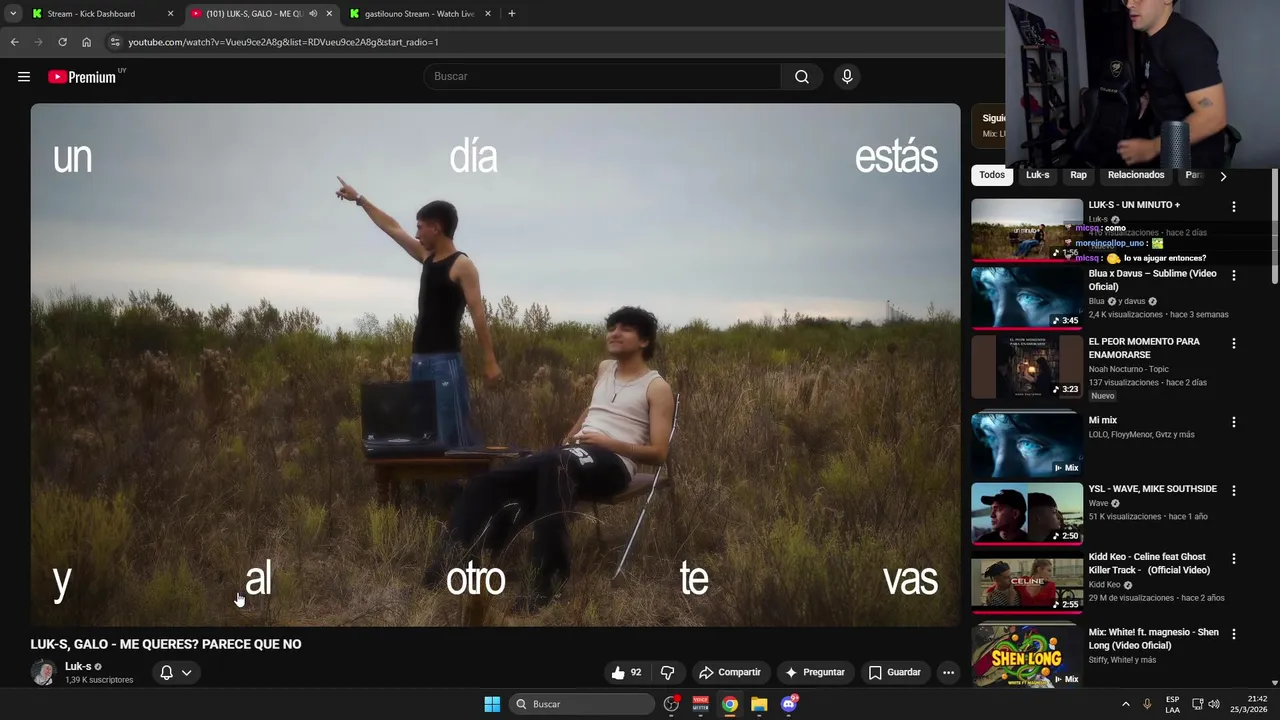The height and width of the screenshot is (720, 1280).
Task: Switch the ESP LAA input language
Action: pos(1173,704)
